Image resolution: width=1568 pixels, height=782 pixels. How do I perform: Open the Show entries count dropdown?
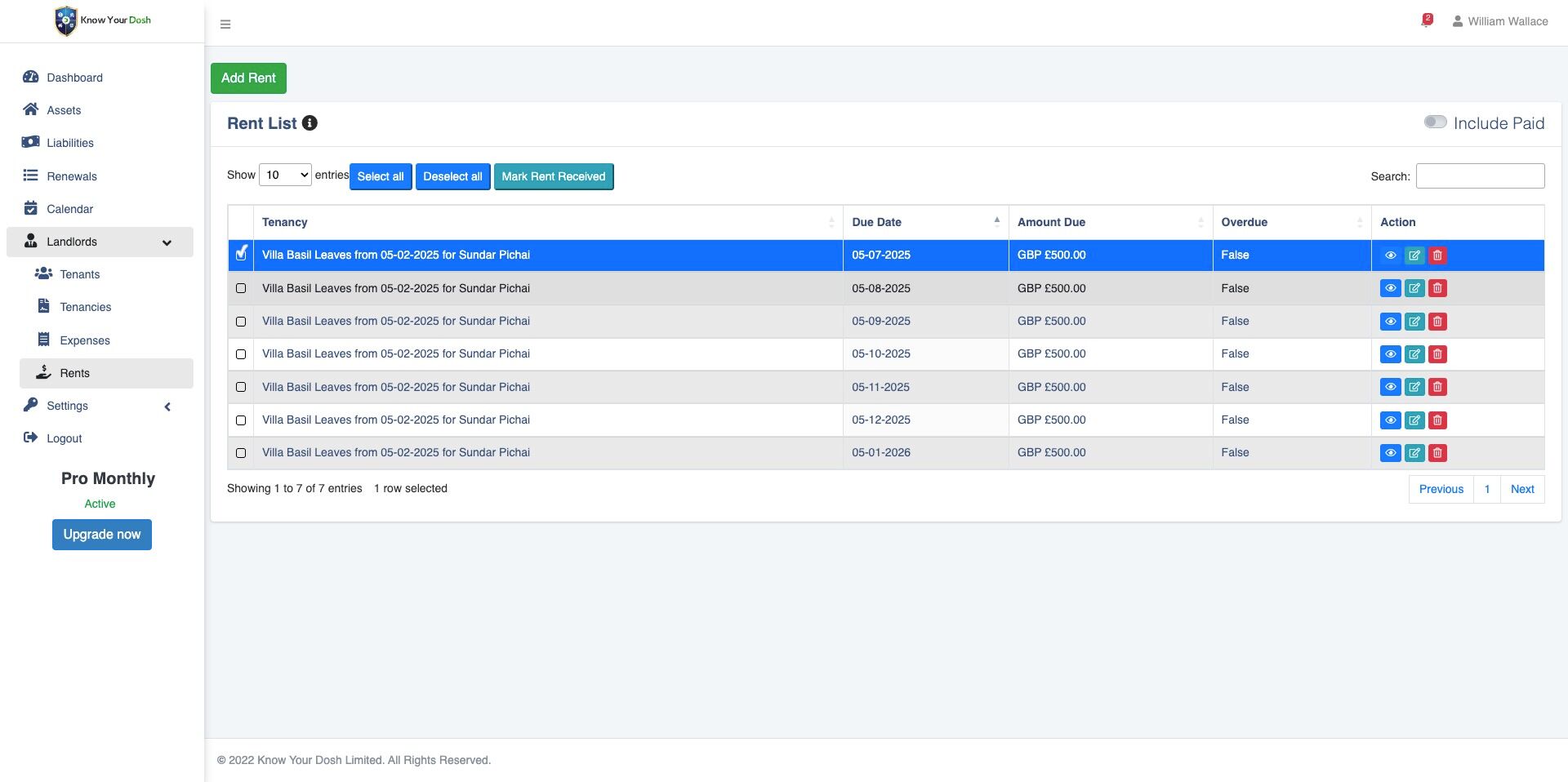coord(285,175)
